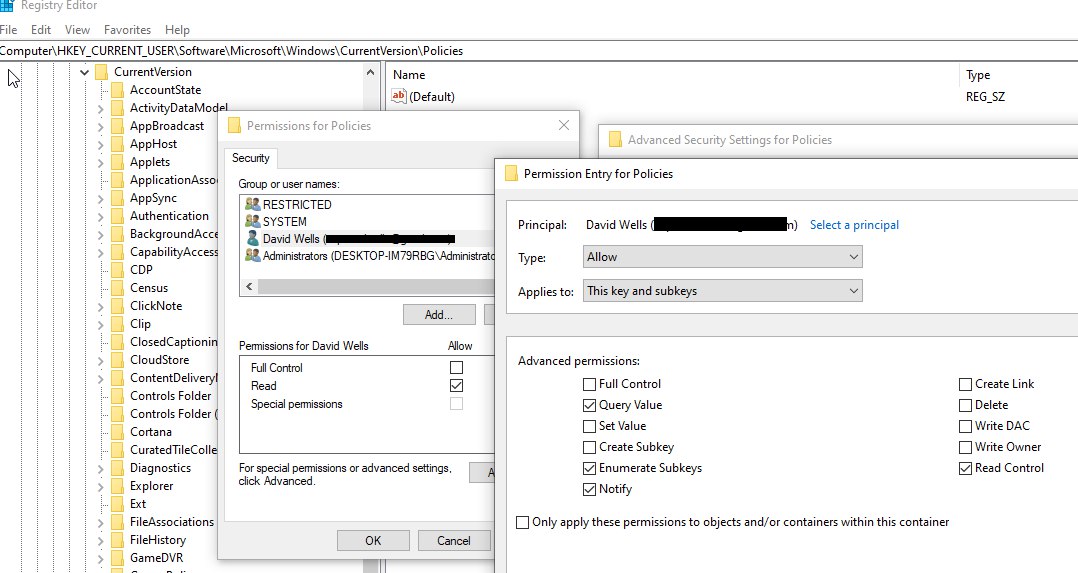This screenshot has width=1078, height=573.
Task: Click Cancel in Permissions for Policies
Action: (x=454, y=541)
